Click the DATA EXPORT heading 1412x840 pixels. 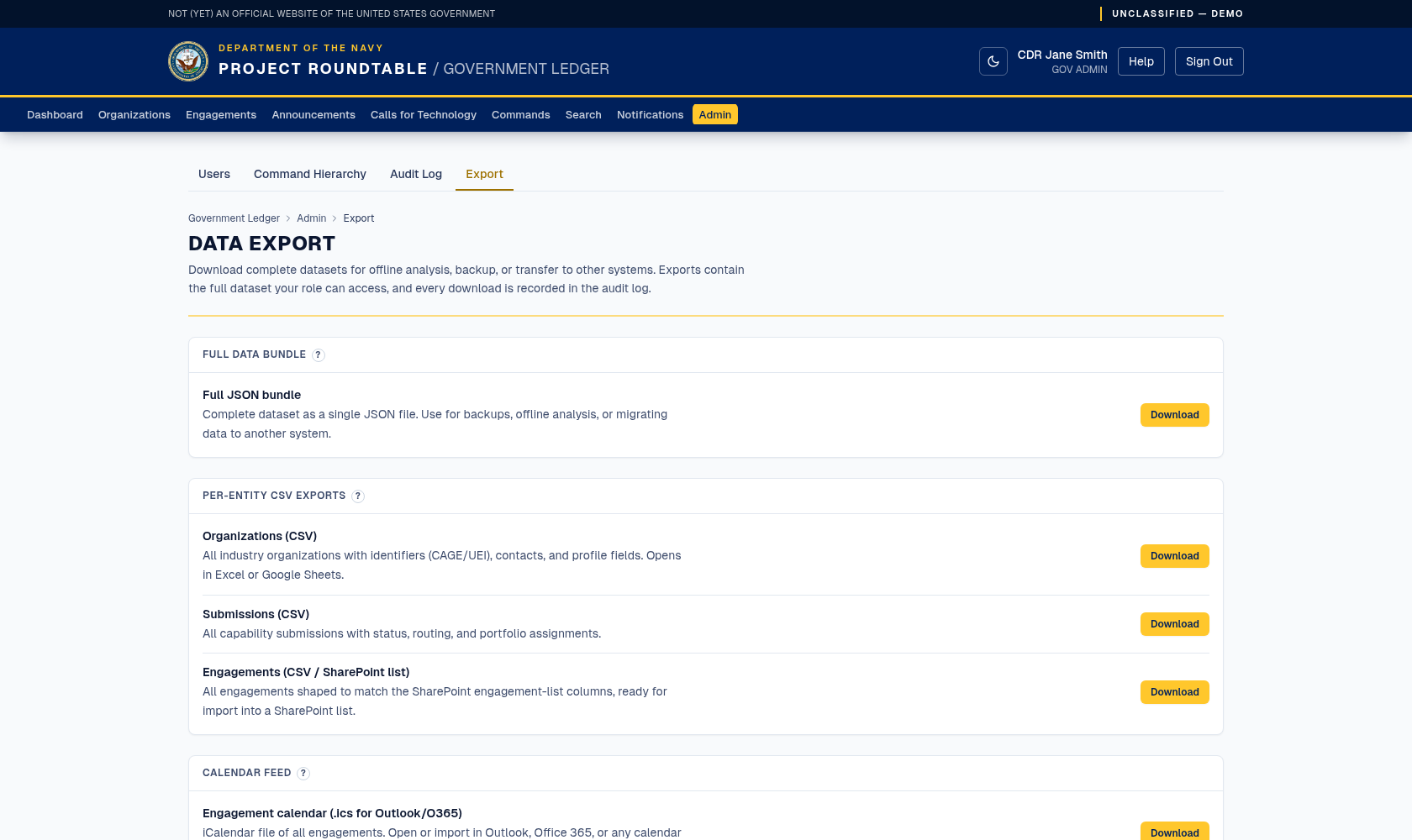[261, 244]
